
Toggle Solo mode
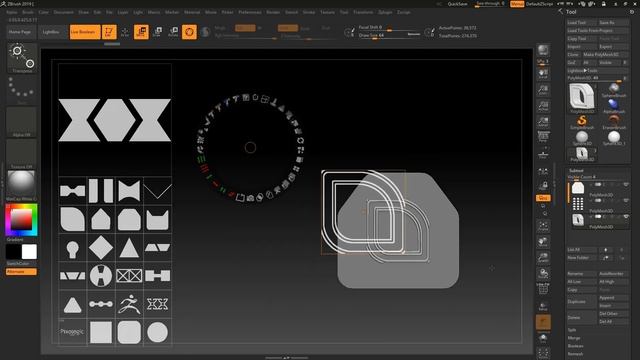[x=543, y=338]
